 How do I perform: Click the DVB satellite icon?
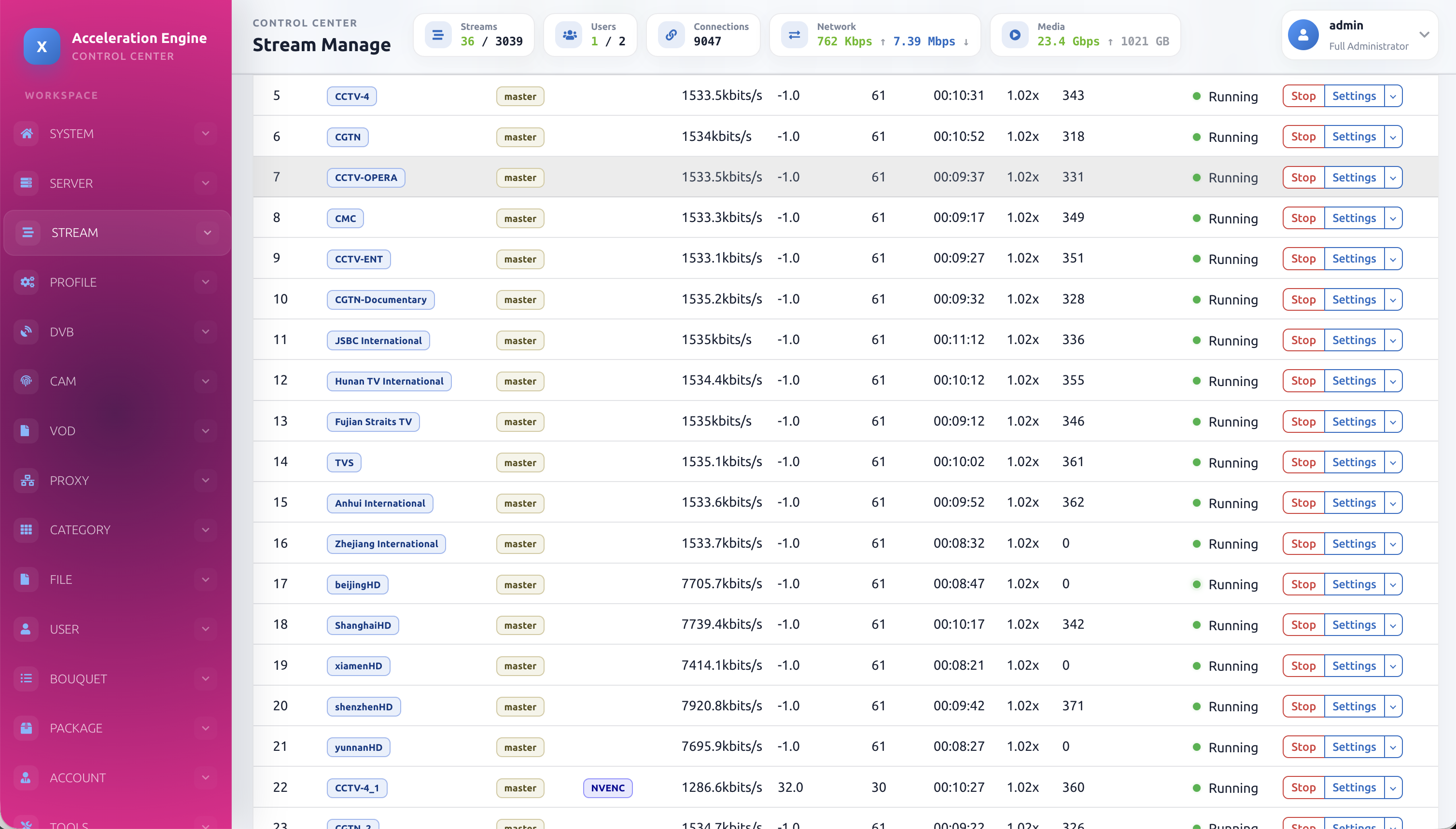click(x=26, y=332)
